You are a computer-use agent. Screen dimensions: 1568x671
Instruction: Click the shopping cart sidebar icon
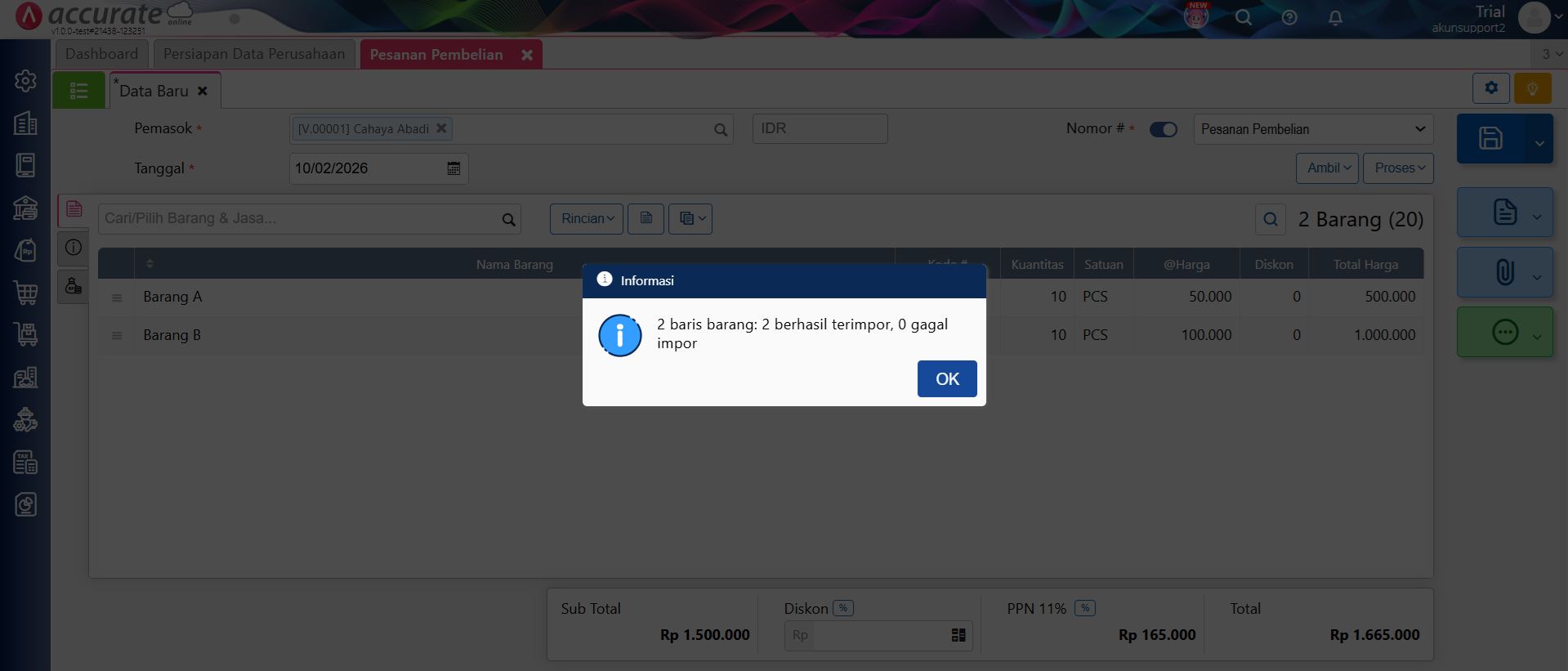[25, 292]
